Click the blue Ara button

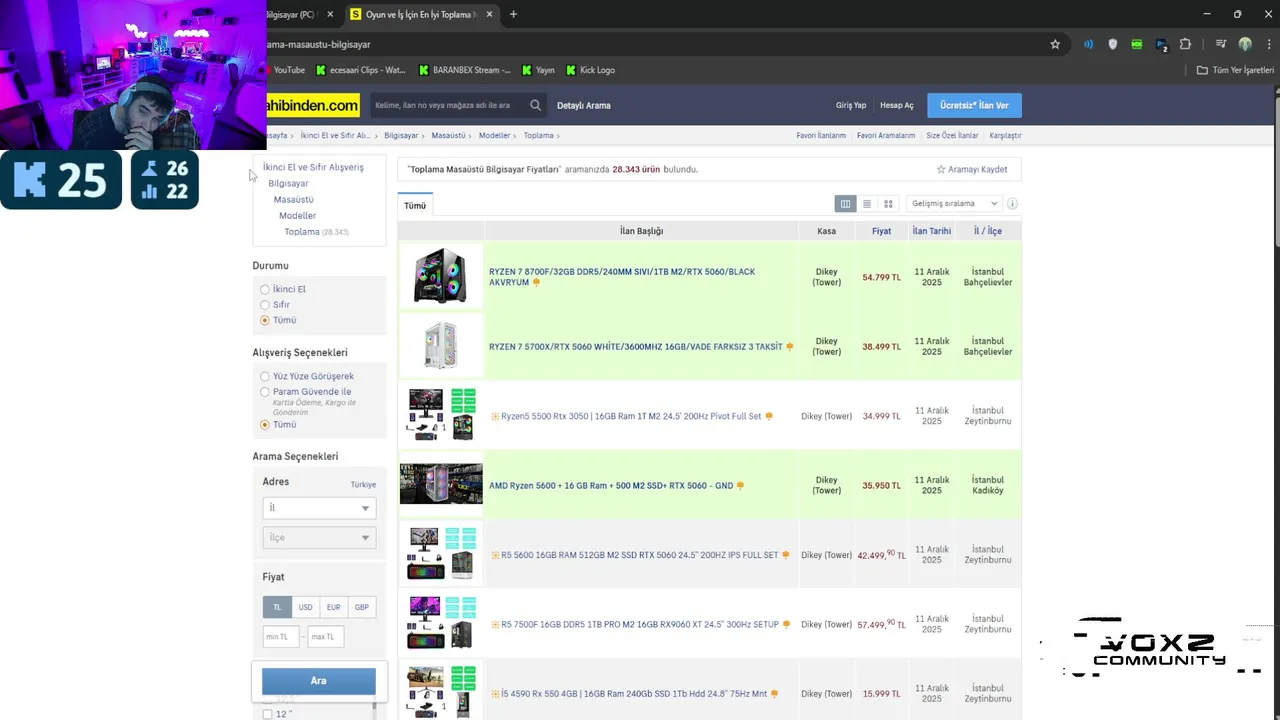tap(319, 681)
